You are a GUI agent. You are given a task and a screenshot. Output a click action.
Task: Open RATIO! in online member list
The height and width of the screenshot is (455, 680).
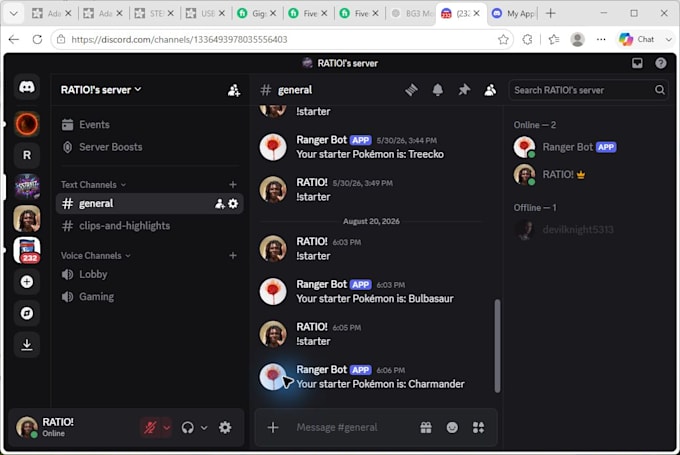pos(588,175)
